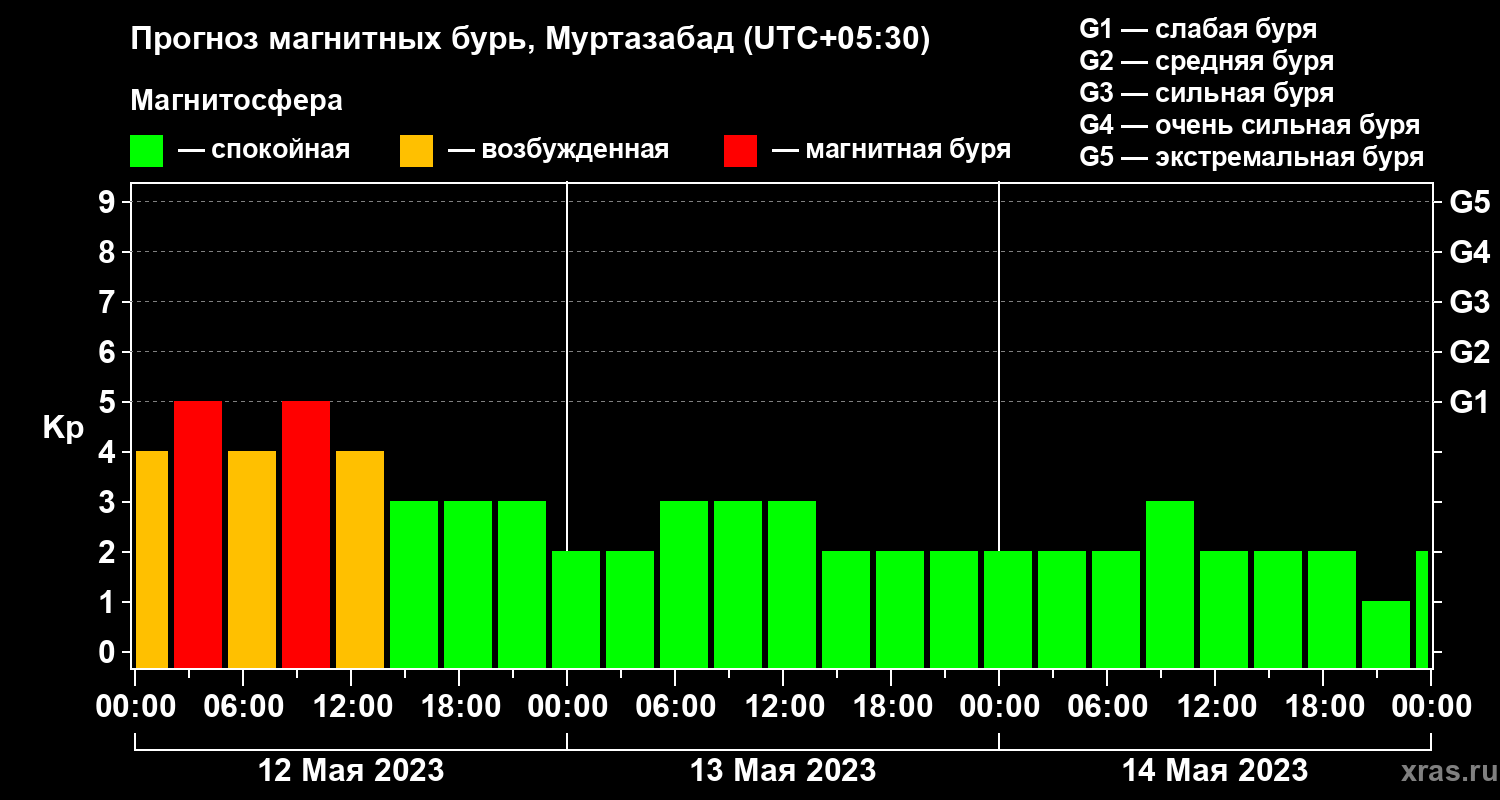Click the '12:00' time label under 12 Мая
The image size is (1500, 800).
click(x=351, y=706)
